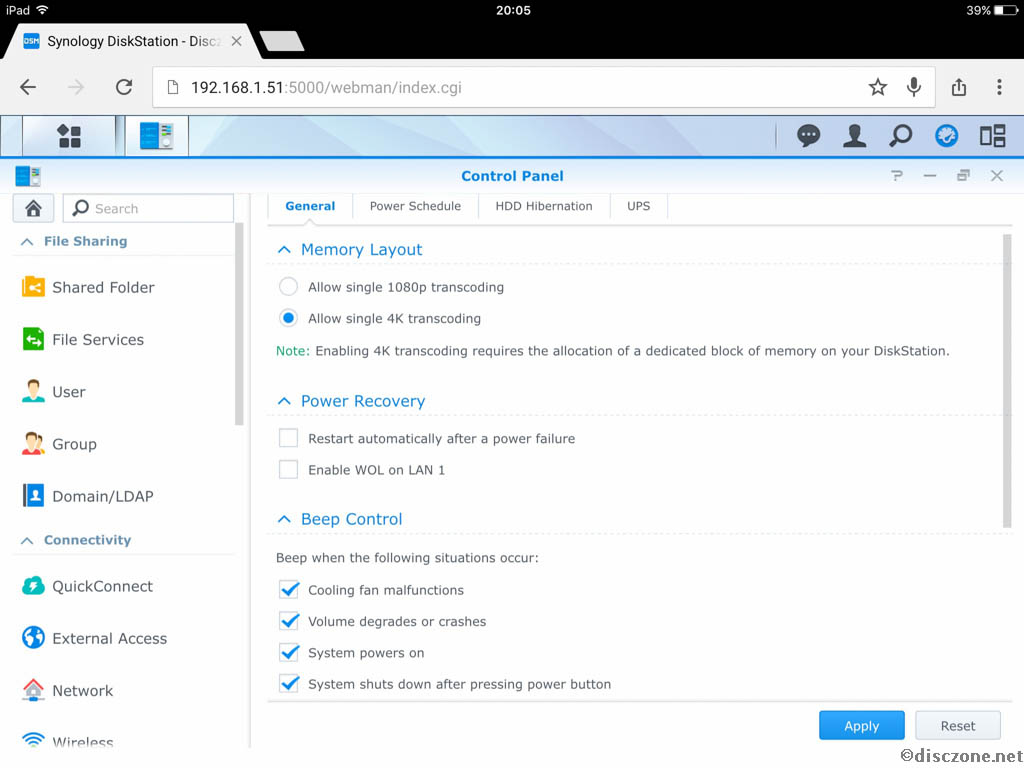The width and height of the screenshot is (1024, 768).
Task: Minimize the Control Panel window
Action: [x=930, y=176]
